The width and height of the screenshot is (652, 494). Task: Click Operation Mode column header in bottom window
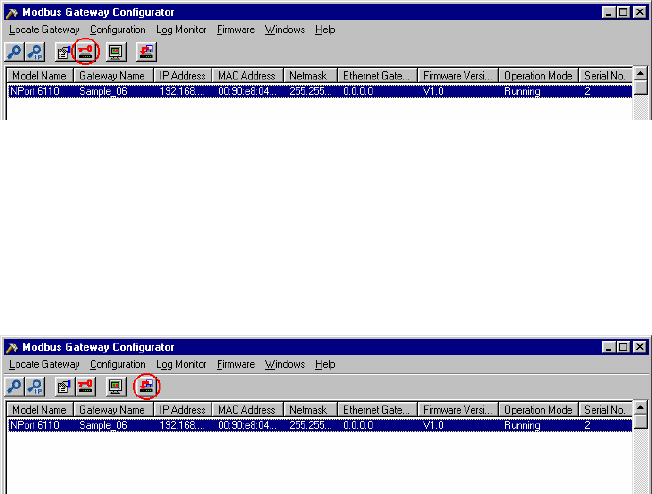[x=538, y=410]
